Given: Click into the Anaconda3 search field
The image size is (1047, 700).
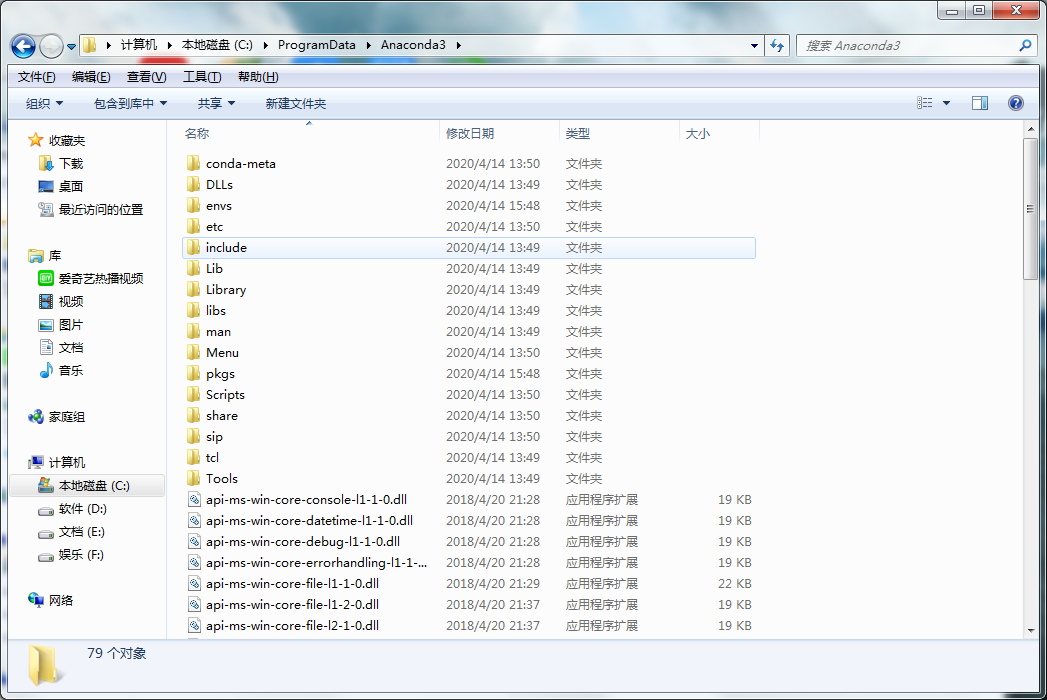Looking at the screenshot, I should pyautogui.click(x=907, y=45).
